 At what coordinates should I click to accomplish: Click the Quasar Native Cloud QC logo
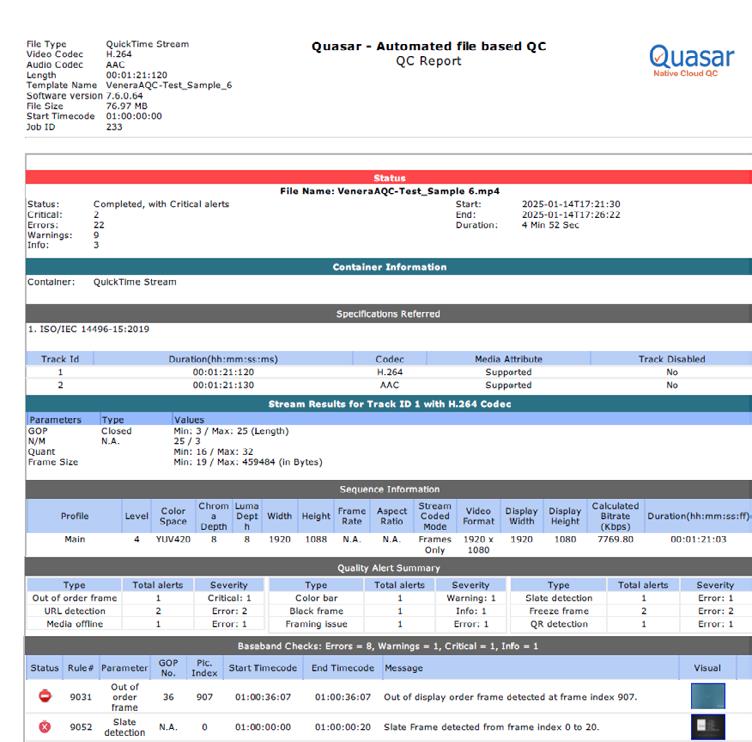[691, 59]
